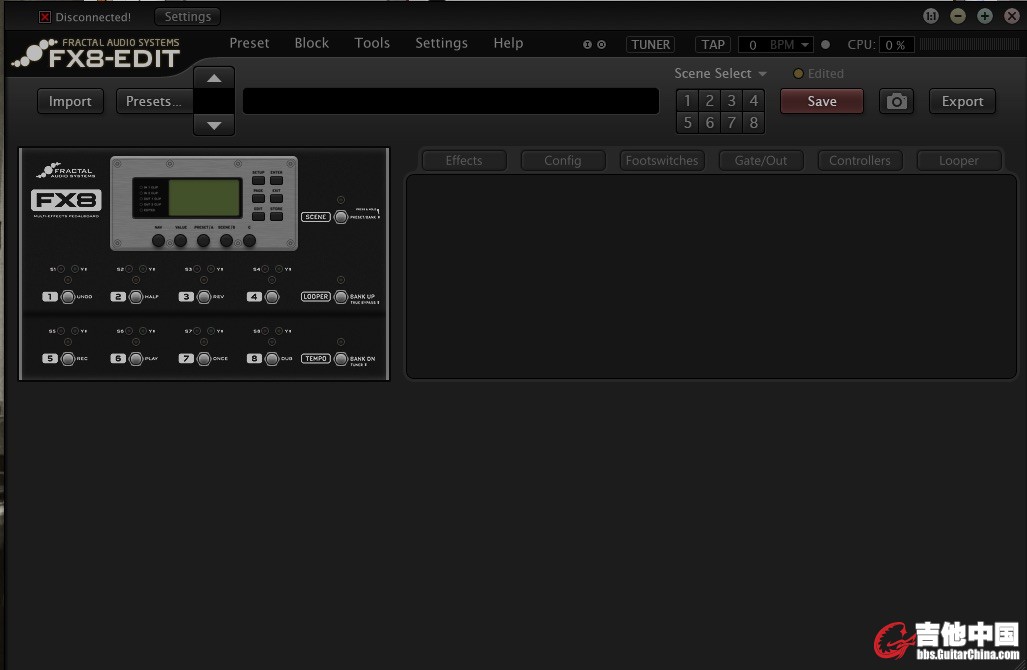Click the Import button
Image resolution: width=1027 pixels, height=670 pixels.
[x=70, y=102]
